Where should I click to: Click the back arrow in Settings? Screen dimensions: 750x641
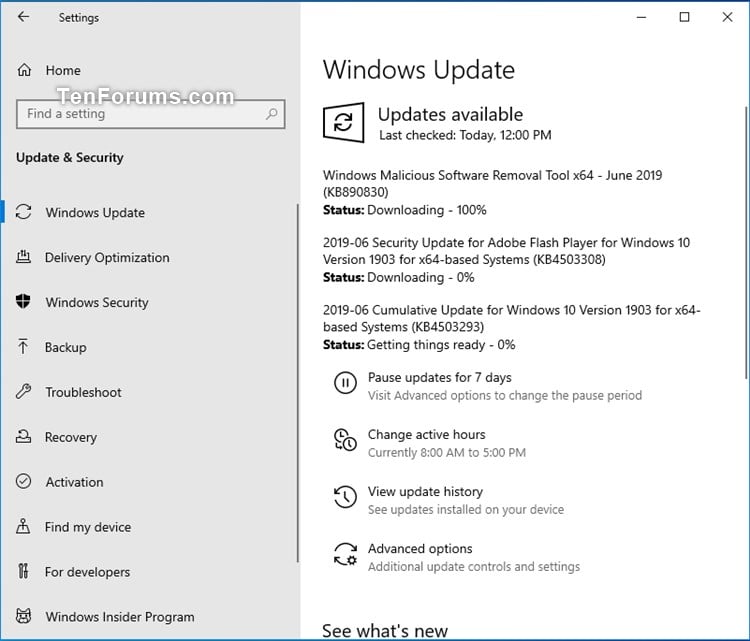point(23,17)
